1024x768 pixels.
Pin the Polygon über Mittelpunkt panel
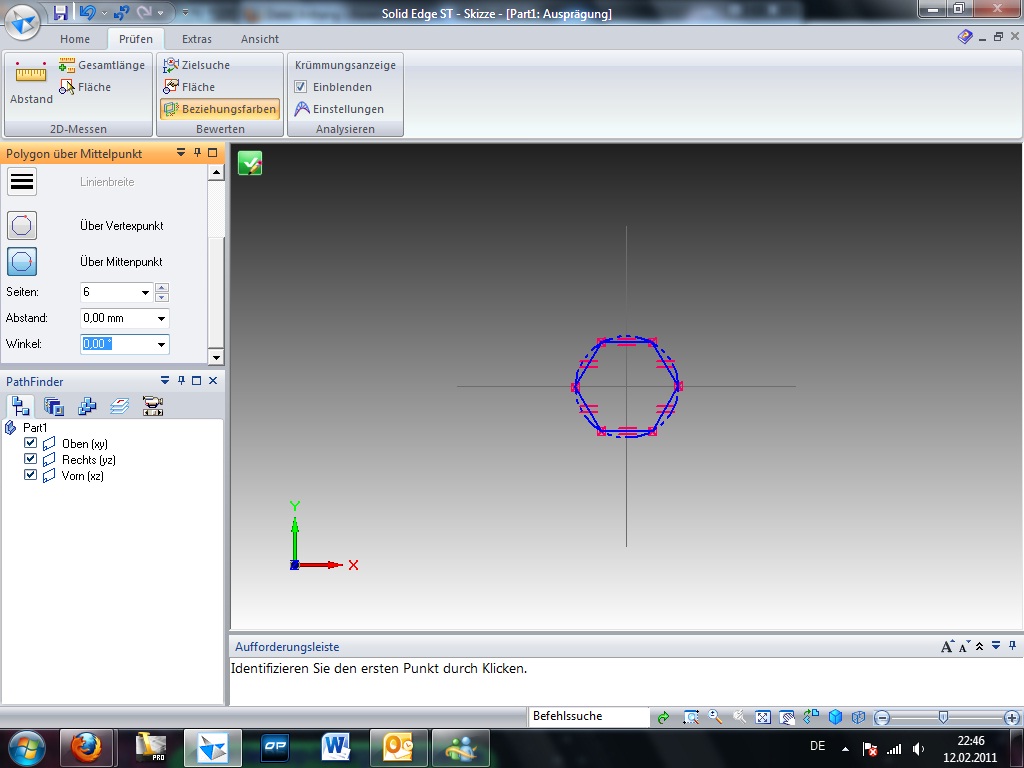tap(197, 153)
